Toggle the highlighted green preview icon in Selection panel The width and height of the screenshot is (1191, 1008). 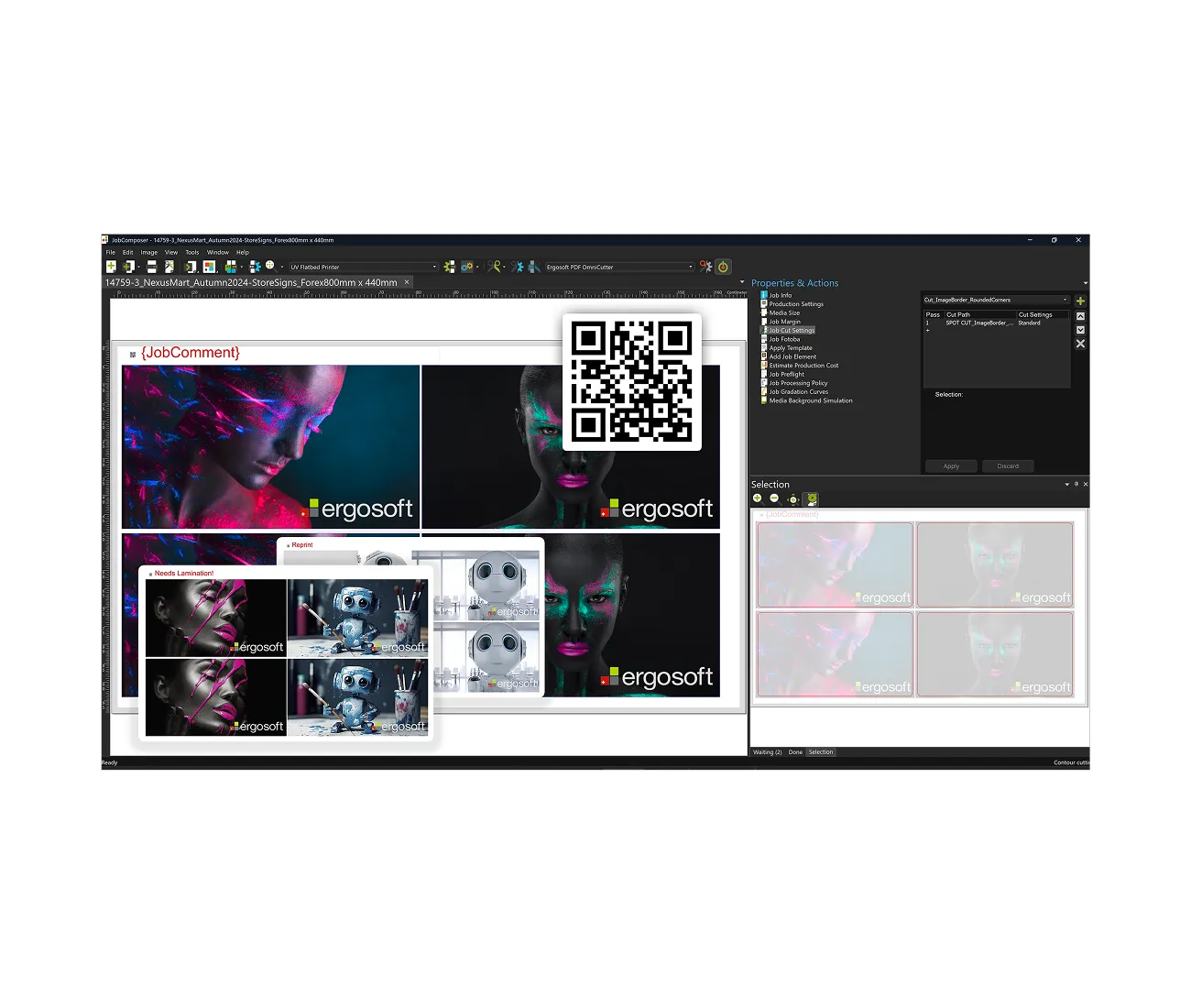point(812,499)
